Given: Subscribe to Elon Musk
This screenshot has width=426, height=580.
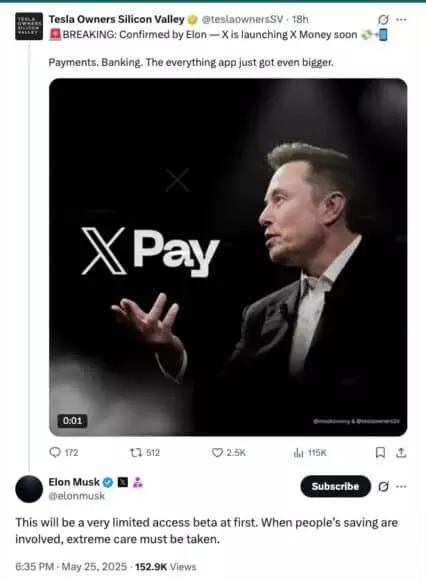Looking at the screenshot, I should [x=335, y=486].
